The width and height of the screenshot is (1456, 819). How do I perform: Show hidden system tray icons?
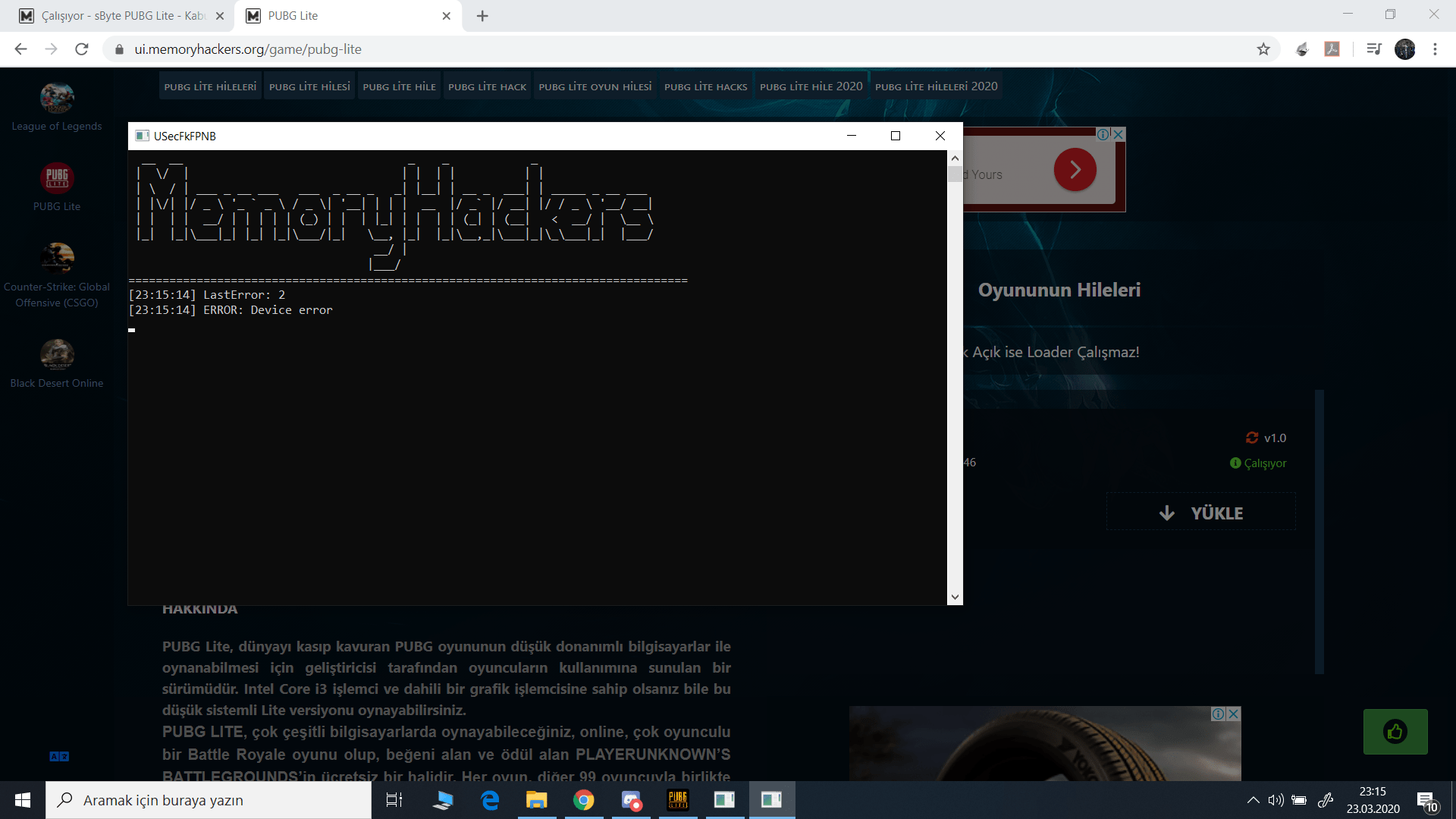click(x=1253, y=800)
